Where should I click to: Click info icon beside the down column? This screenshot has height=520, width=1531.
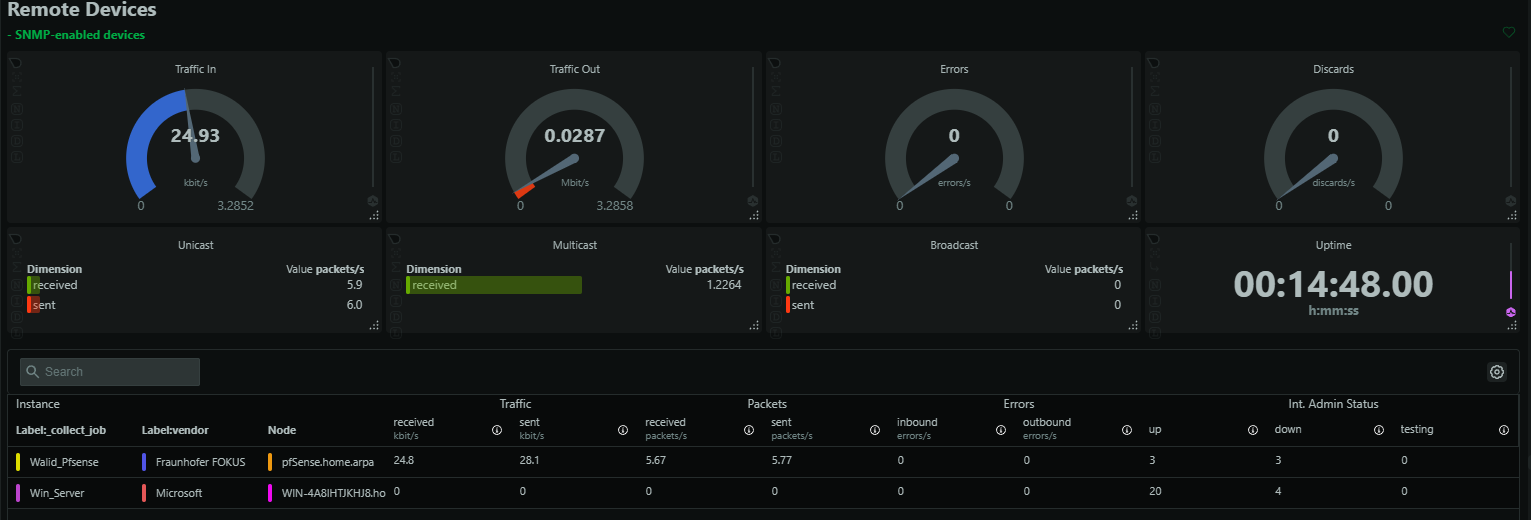(1379, 430)
